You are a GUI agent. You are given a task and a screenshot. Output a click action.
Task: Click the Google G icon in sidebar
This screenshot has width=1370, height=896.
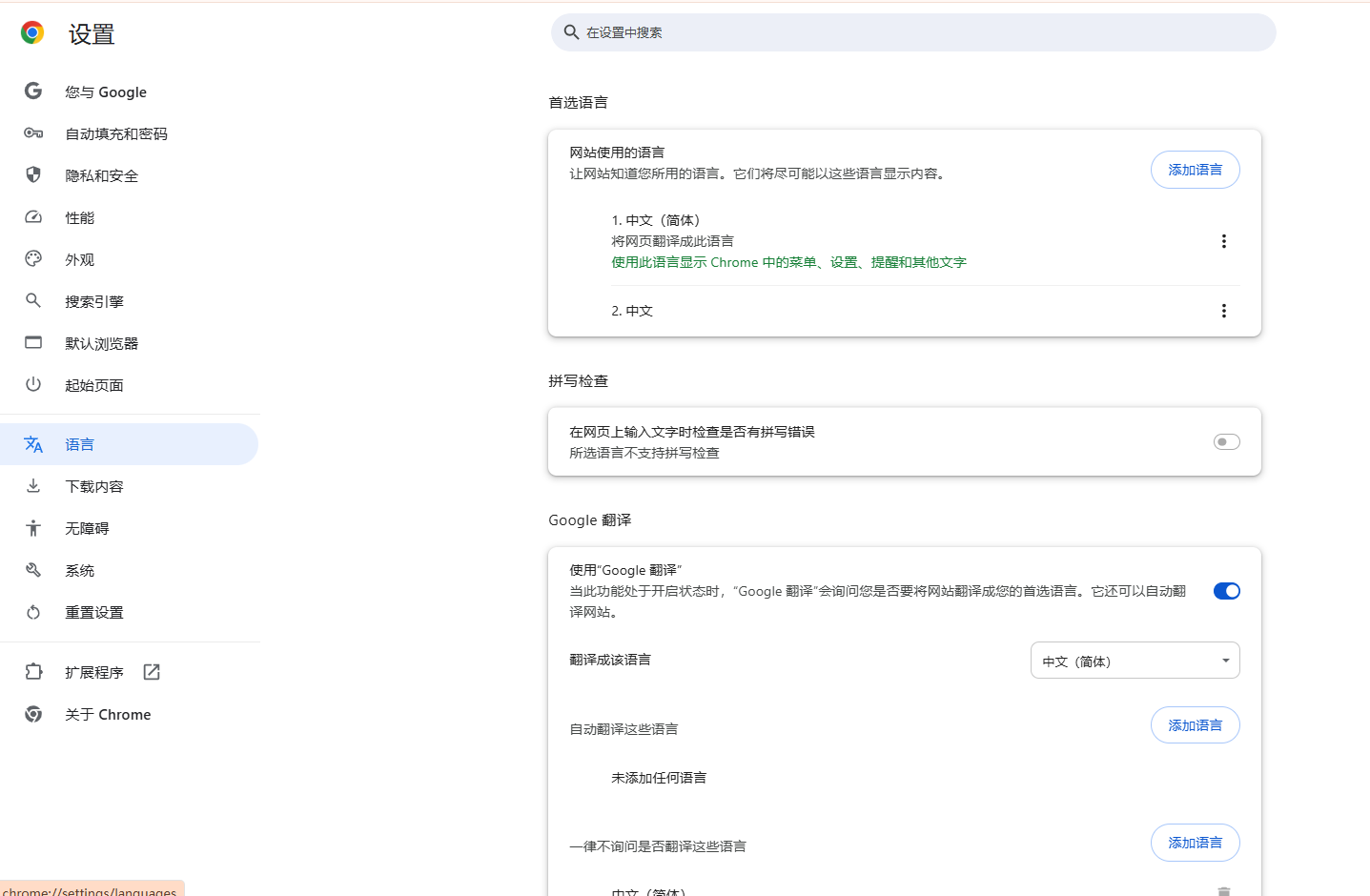point(33,91)
